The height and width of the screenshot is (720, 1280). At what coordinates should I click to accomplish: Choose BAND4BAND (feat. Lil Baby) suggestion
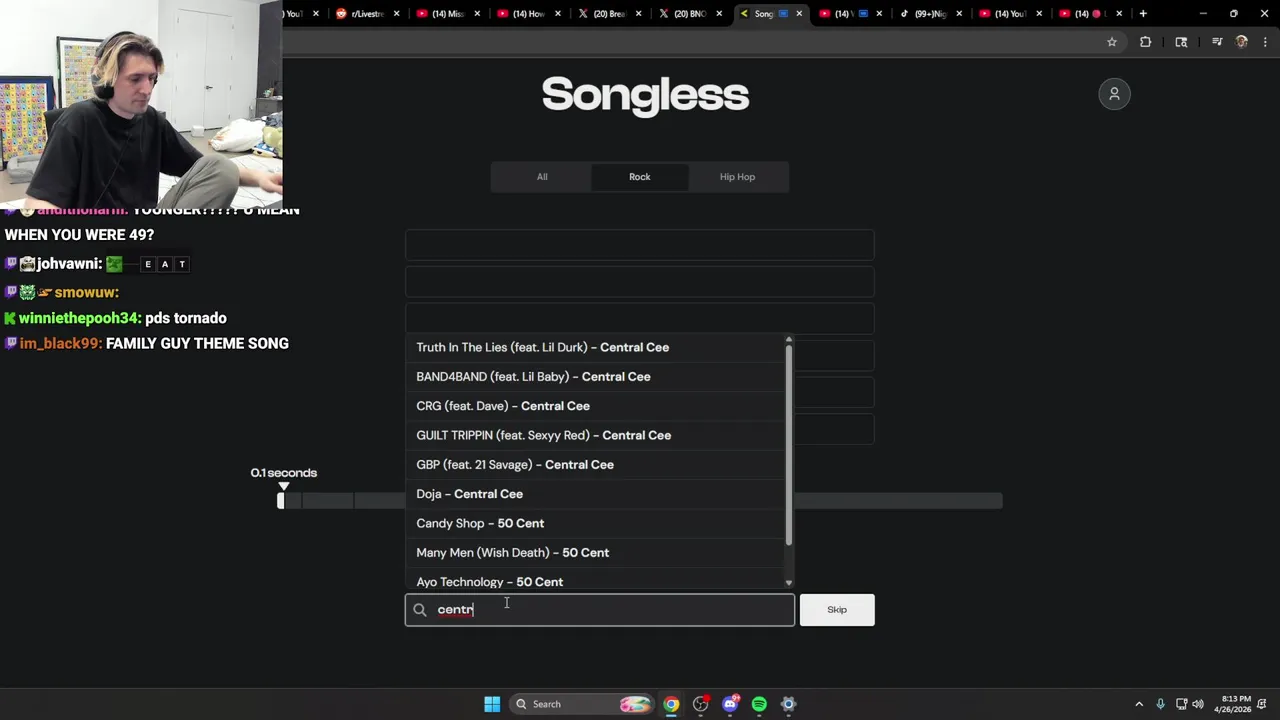click(x=595, y=377)
